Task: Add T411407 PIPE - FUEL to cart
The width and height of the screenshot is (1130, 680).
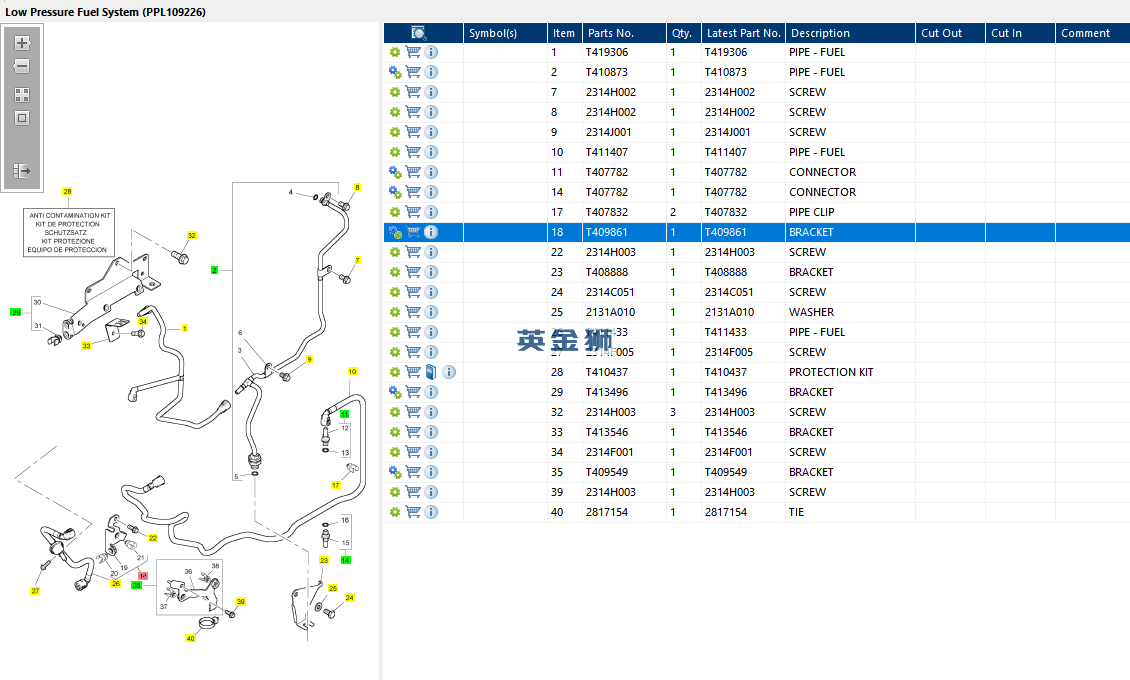Action: pos(413,152)
